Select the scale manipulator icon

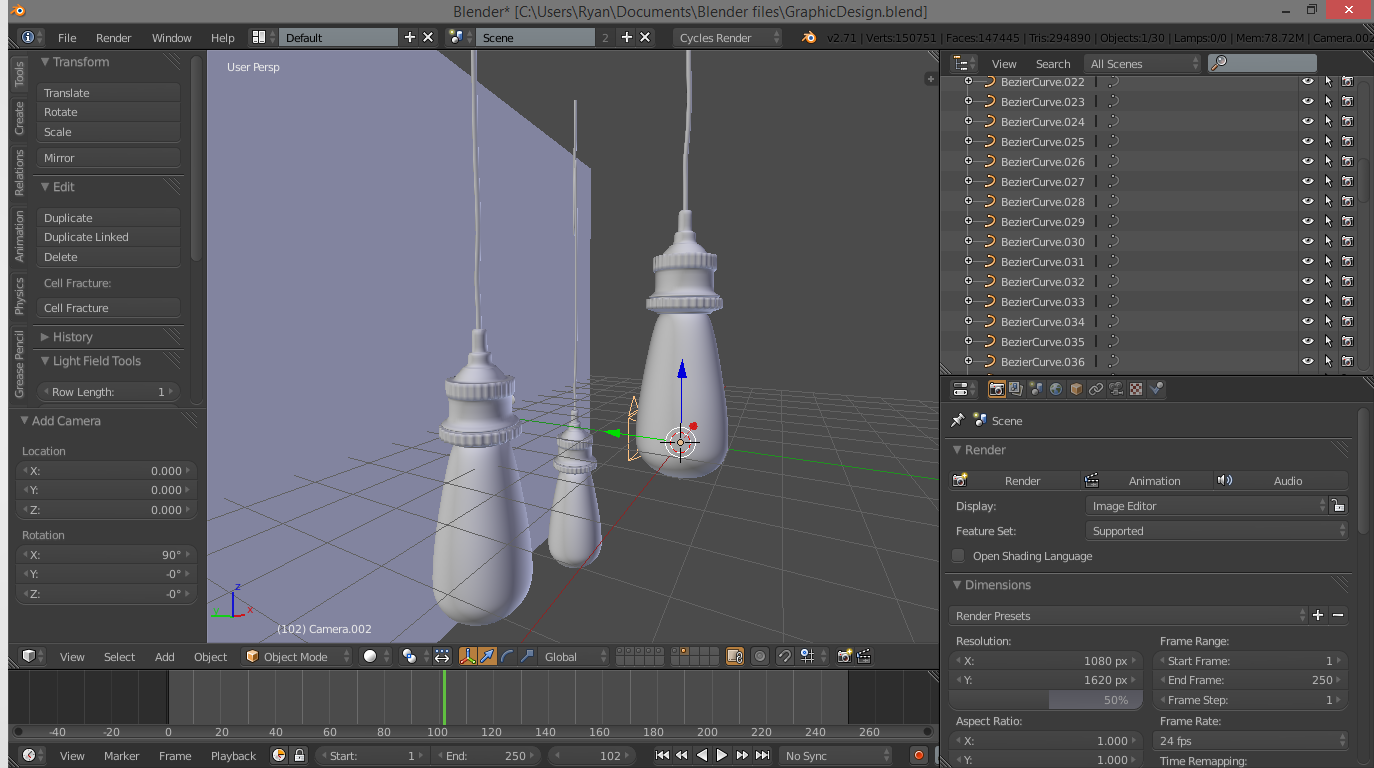(527, 656)
